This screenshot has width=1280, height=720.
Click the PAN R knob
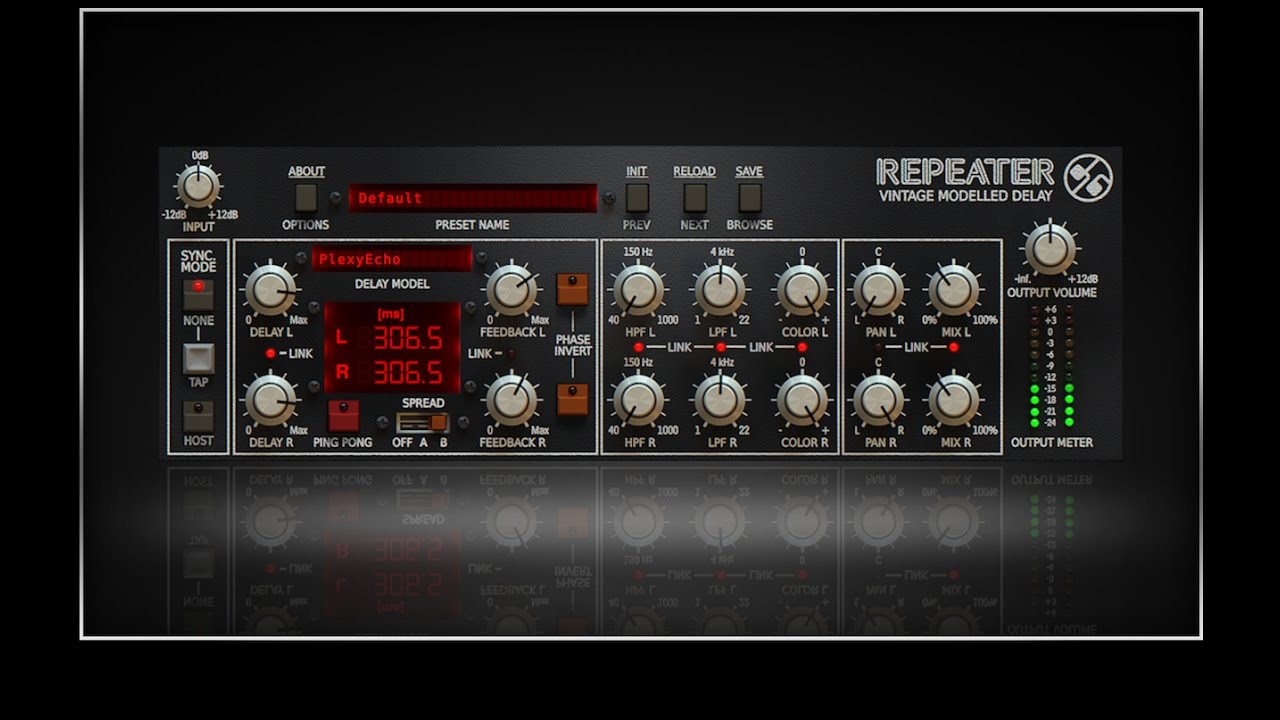click(878, 400)
